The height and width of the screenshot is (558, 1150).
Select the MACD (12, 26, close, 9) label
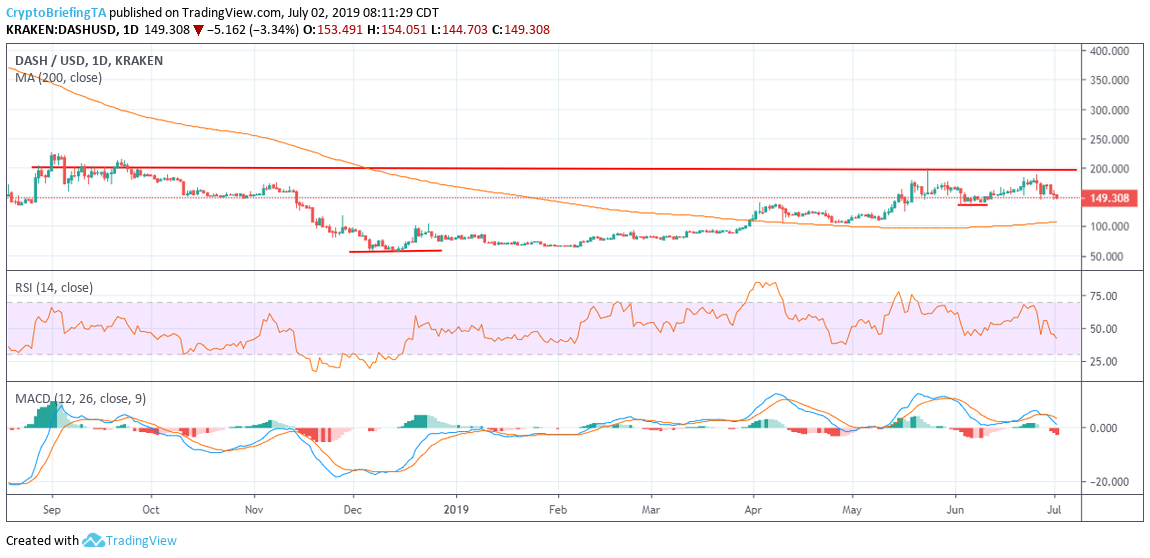pyautogui.click(x=81, y=399)
